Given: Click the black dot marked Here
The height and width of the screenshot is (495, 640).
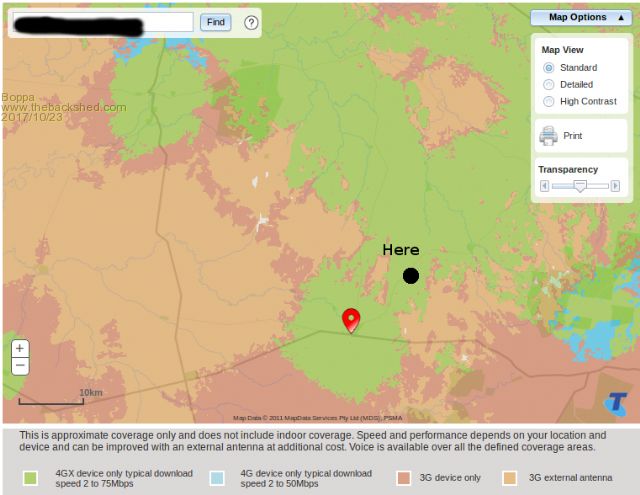Looking at the screenshot, I should (x=411, y=276).
